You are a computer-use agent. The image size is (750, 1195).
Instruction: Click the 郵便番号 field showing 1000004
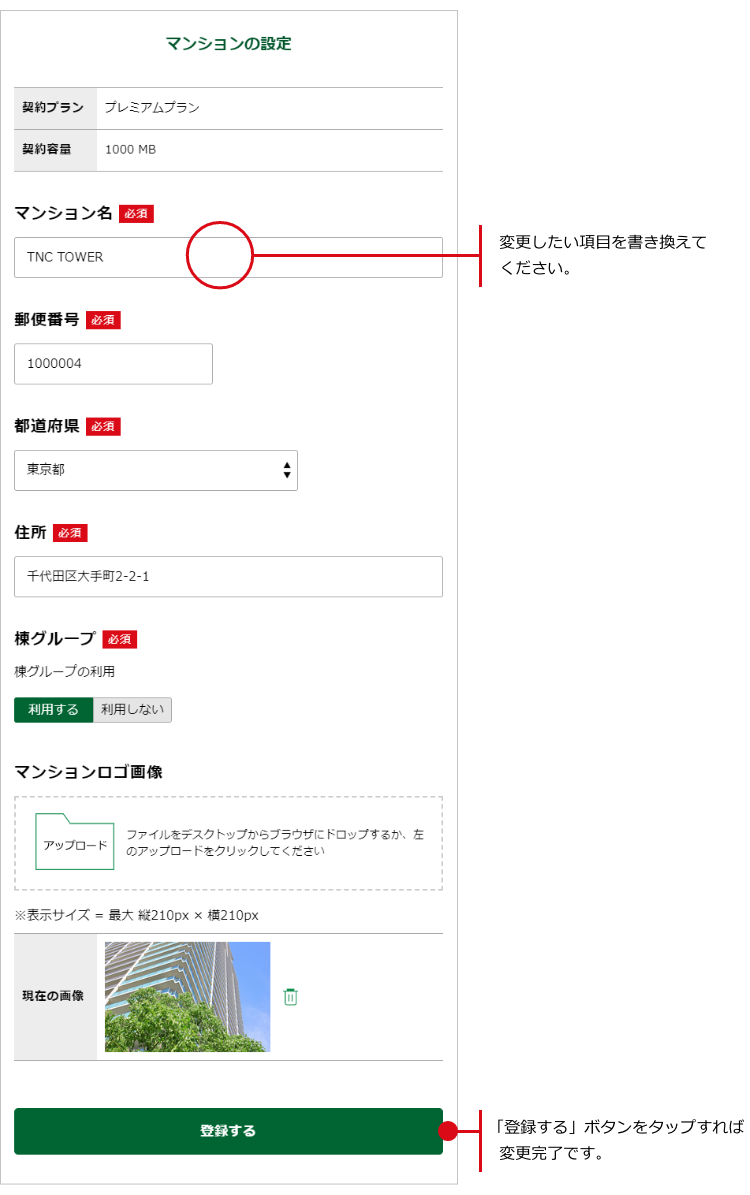pos(113,364)
